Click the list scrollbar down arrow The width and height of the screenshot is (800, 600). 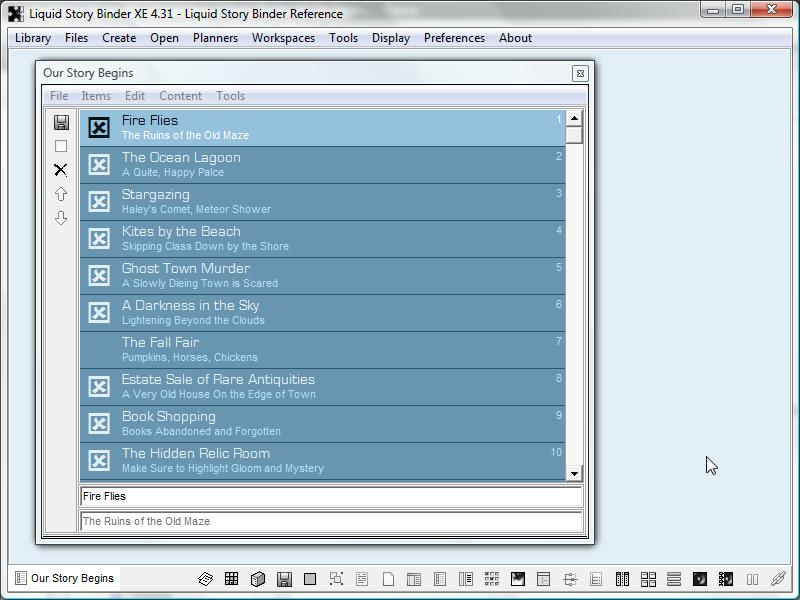(574, 474)
